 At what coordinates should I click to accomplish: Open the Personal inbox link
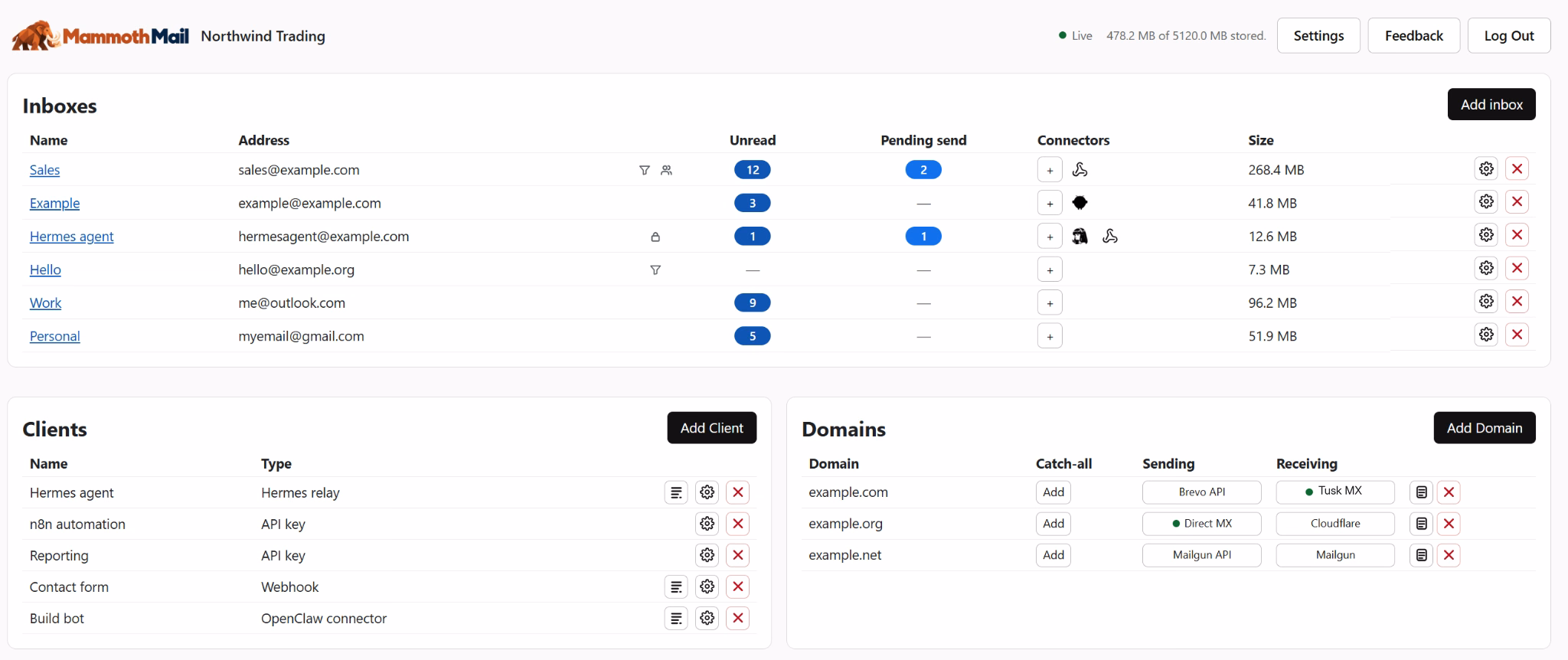(54, 336)
